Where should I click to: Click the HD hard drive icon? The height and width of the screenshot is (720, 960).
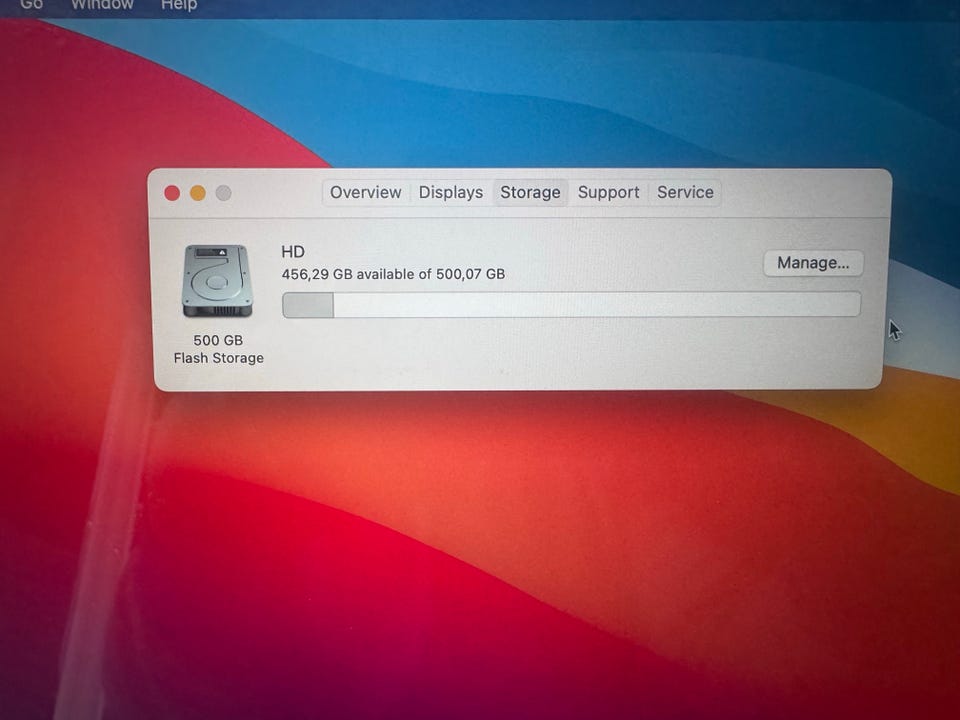pos(217,281)
